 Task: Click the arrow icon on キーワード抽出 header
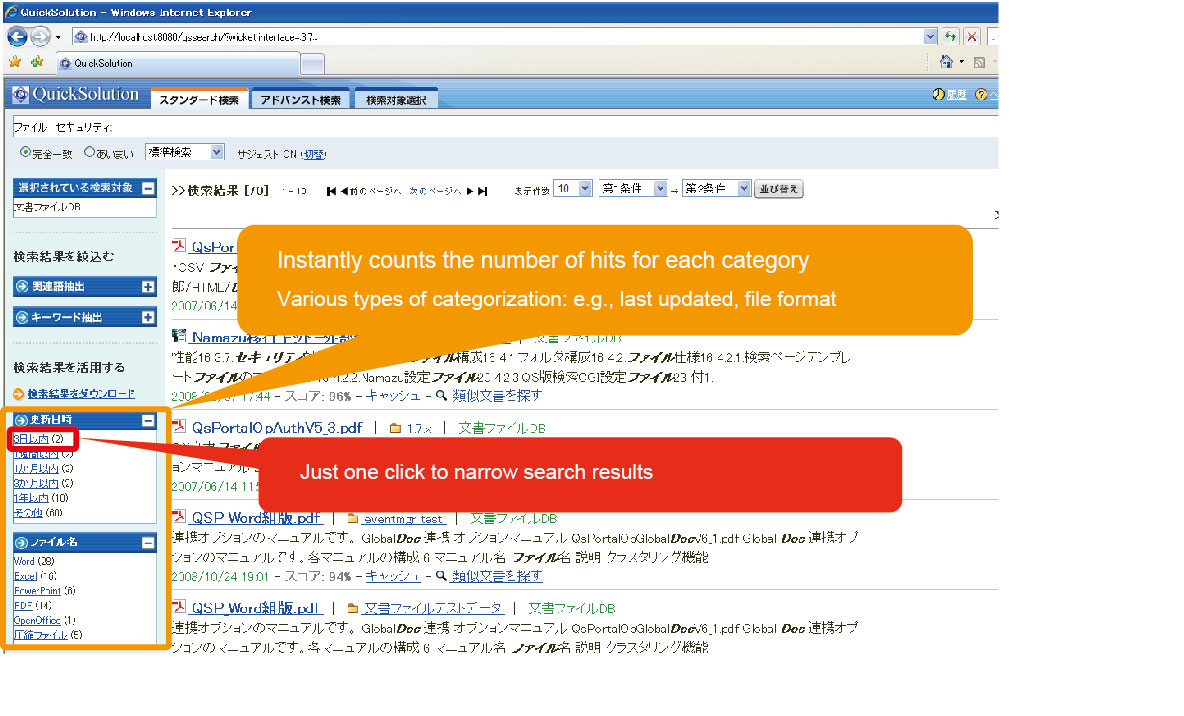pyautogui.click(x=22, y=318)
